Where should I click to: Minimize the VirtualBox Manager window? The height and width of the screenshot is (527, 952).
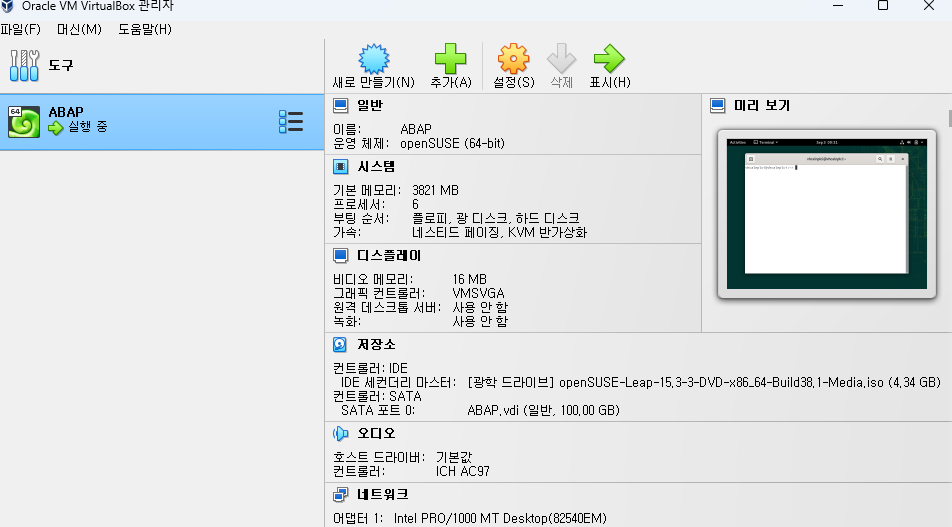coord(838,5)
